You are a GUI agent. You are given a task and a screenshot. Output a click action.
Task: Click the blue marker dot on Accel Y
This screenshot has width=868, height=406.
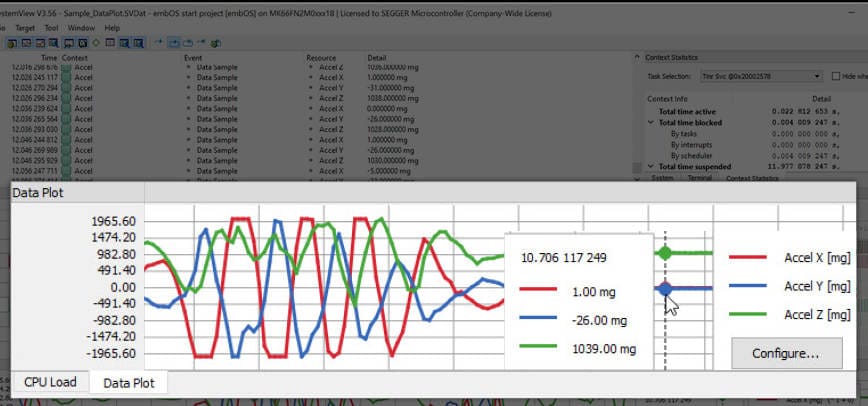(x=667, y=288)
